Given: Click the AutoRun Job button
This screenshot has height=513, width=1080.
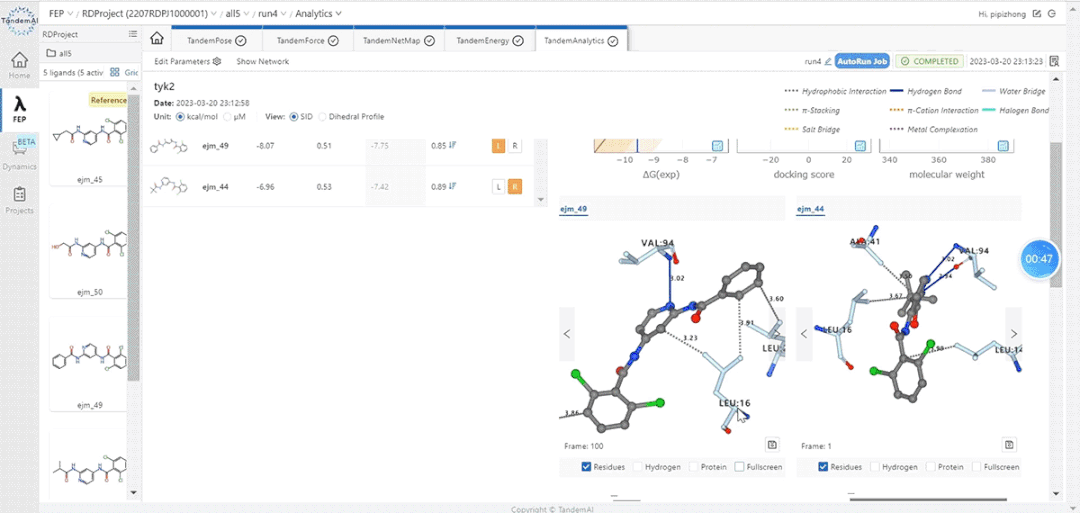Looking at the screenshot, I should click(862, 62).
